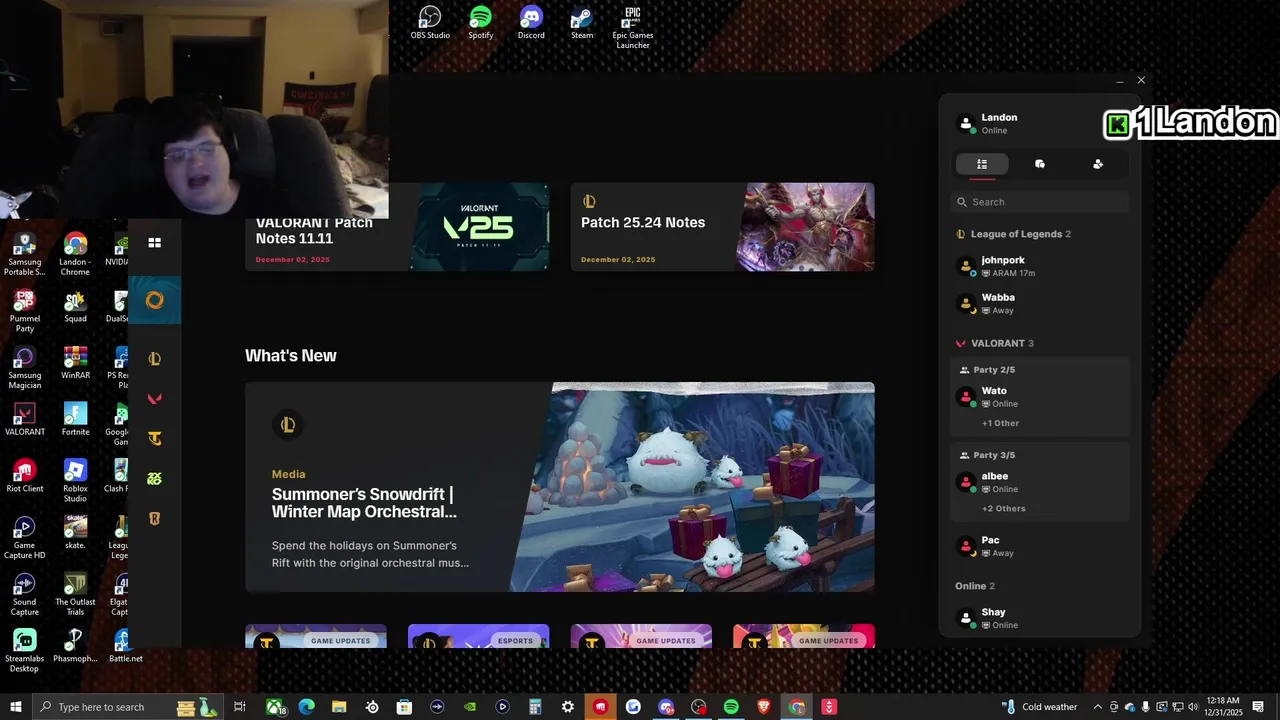Switch to the friends list tab
Screen dimensions: 1280x720
click(982, 164)
